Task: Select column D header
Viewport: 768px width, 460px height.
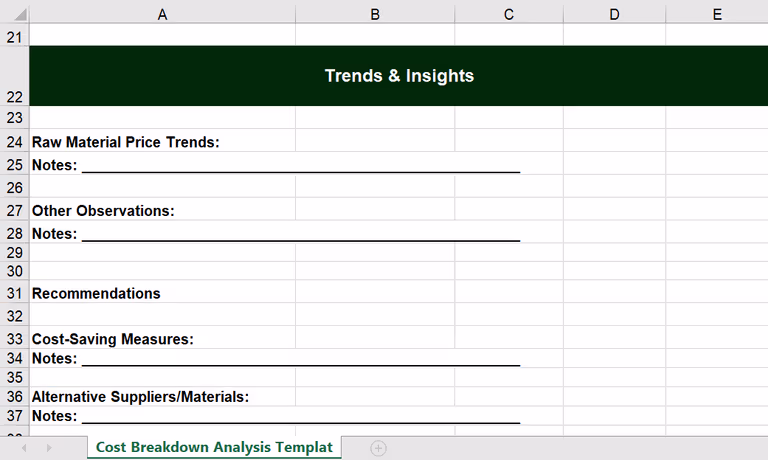Action: (x=614, y=15)
